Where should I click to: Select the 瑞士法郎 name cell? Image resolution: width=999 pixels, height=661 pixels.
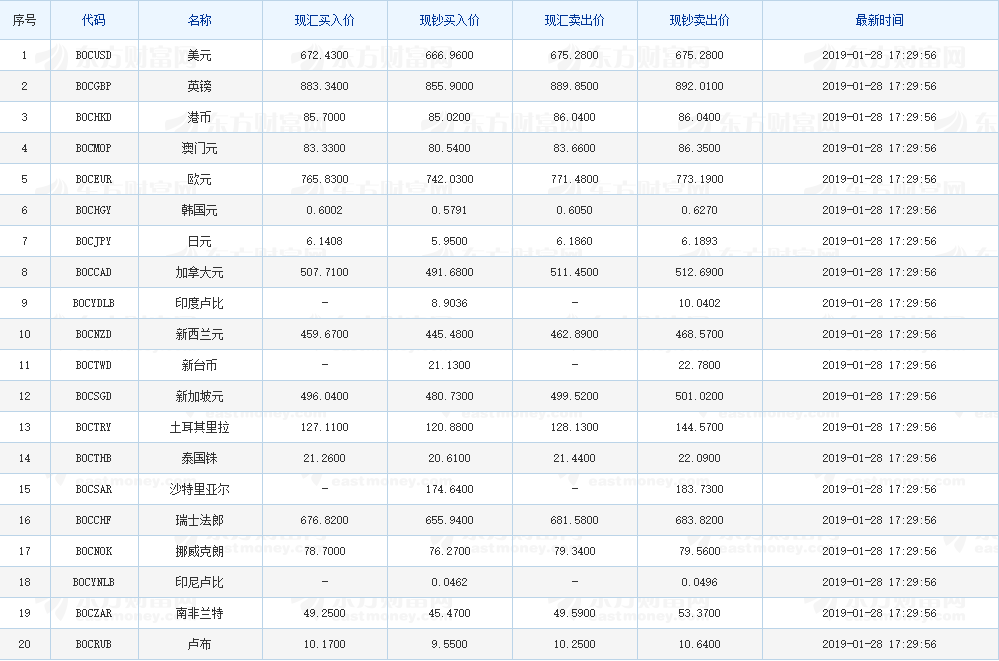pyautogui.click(x=199, y=521)
